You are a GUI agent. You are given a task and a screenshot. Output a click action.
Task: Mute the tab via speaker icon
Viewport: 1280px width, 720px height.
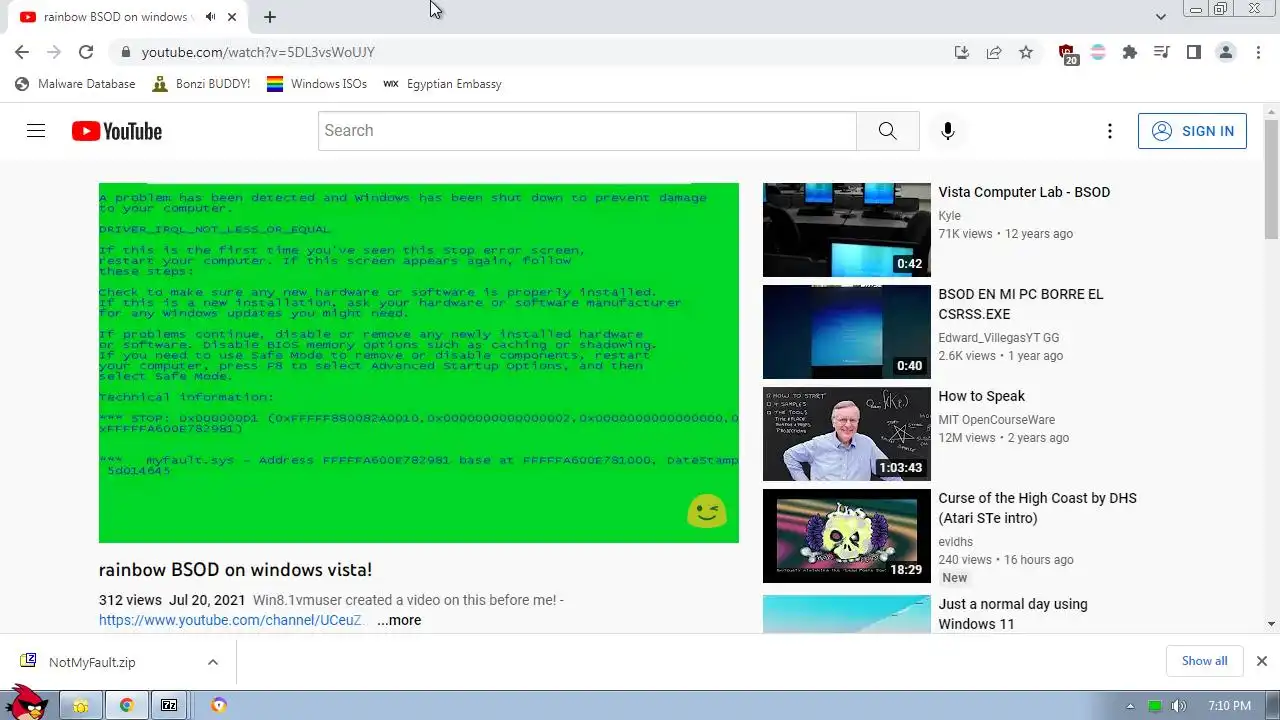click(210, 17)
